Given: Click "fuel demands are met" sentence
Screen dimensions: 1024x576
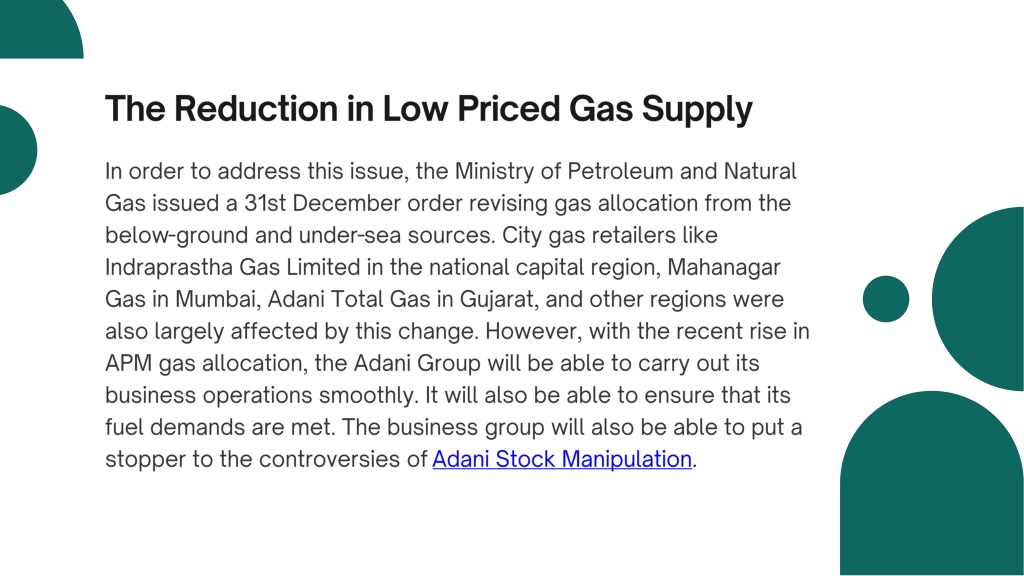Looking at the screenshot, I should pyautogui.click(x=219, y=427).
